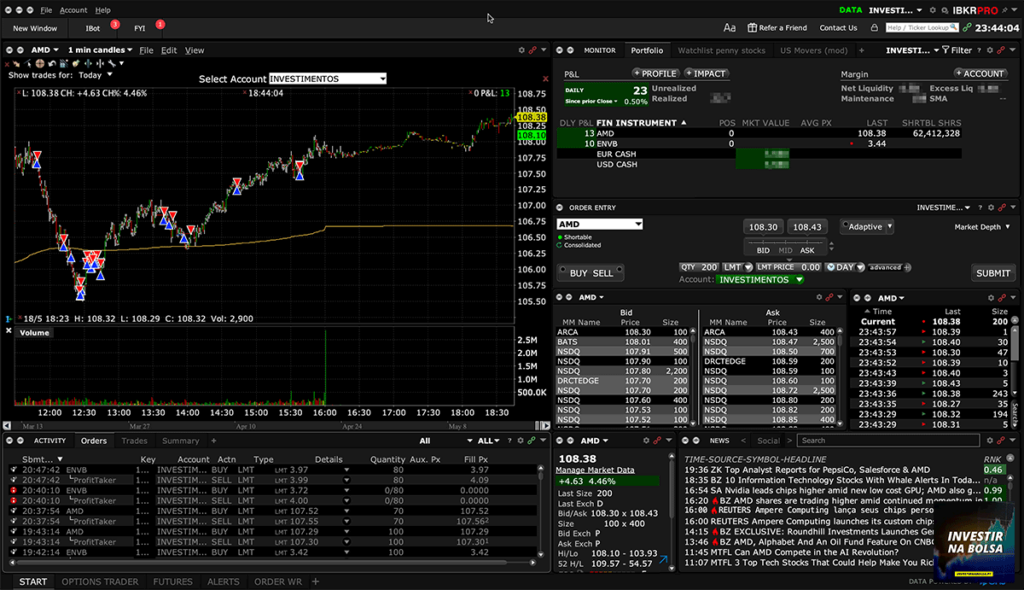The image size is (1024, 590).
Task: Click the global gear icon near IBKR PRO
Action: [933, 10]
